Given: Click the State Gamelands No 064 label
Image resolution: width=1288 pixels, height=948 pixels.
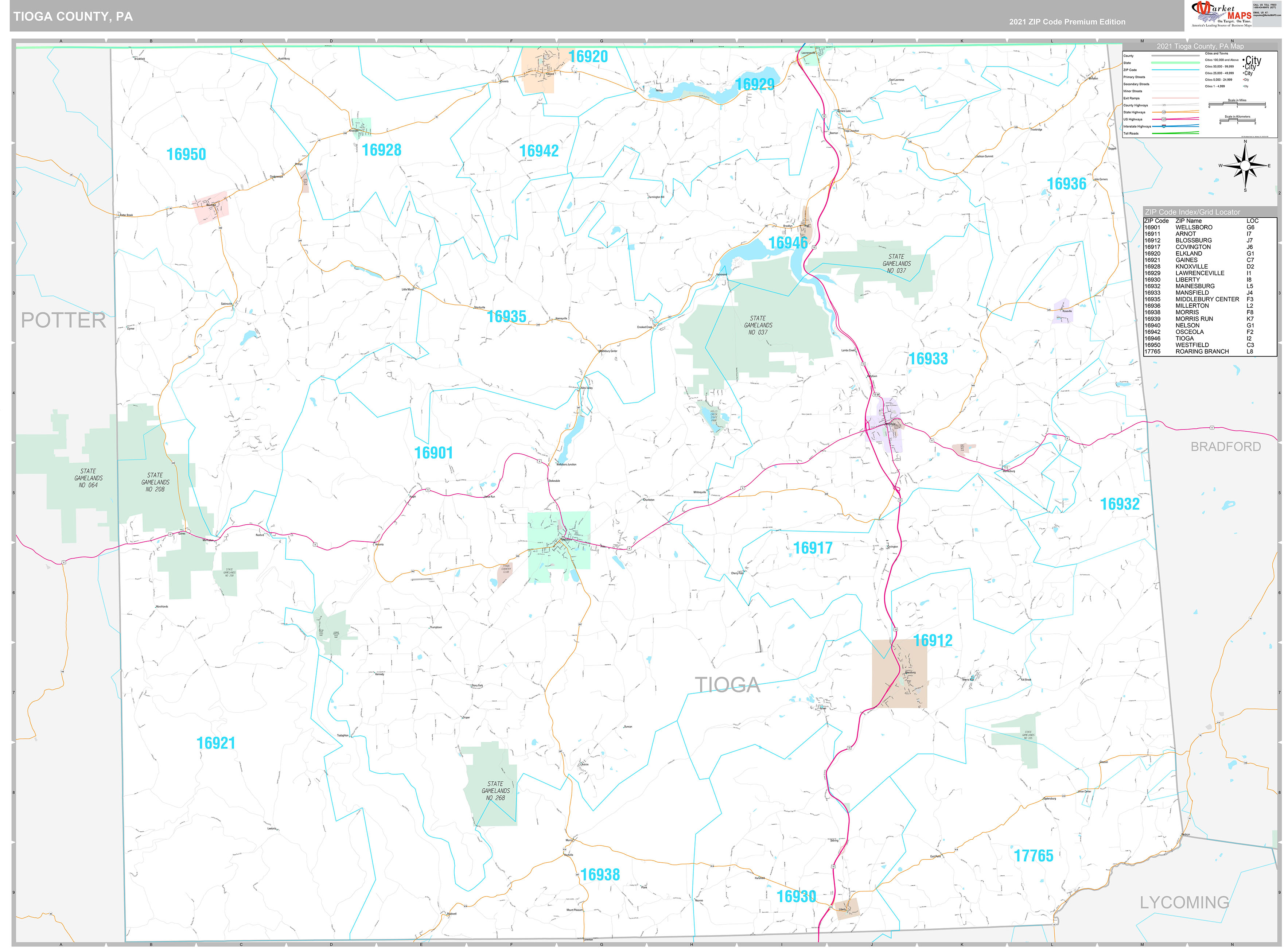Looking at the screenshot, I should point(88,479).
